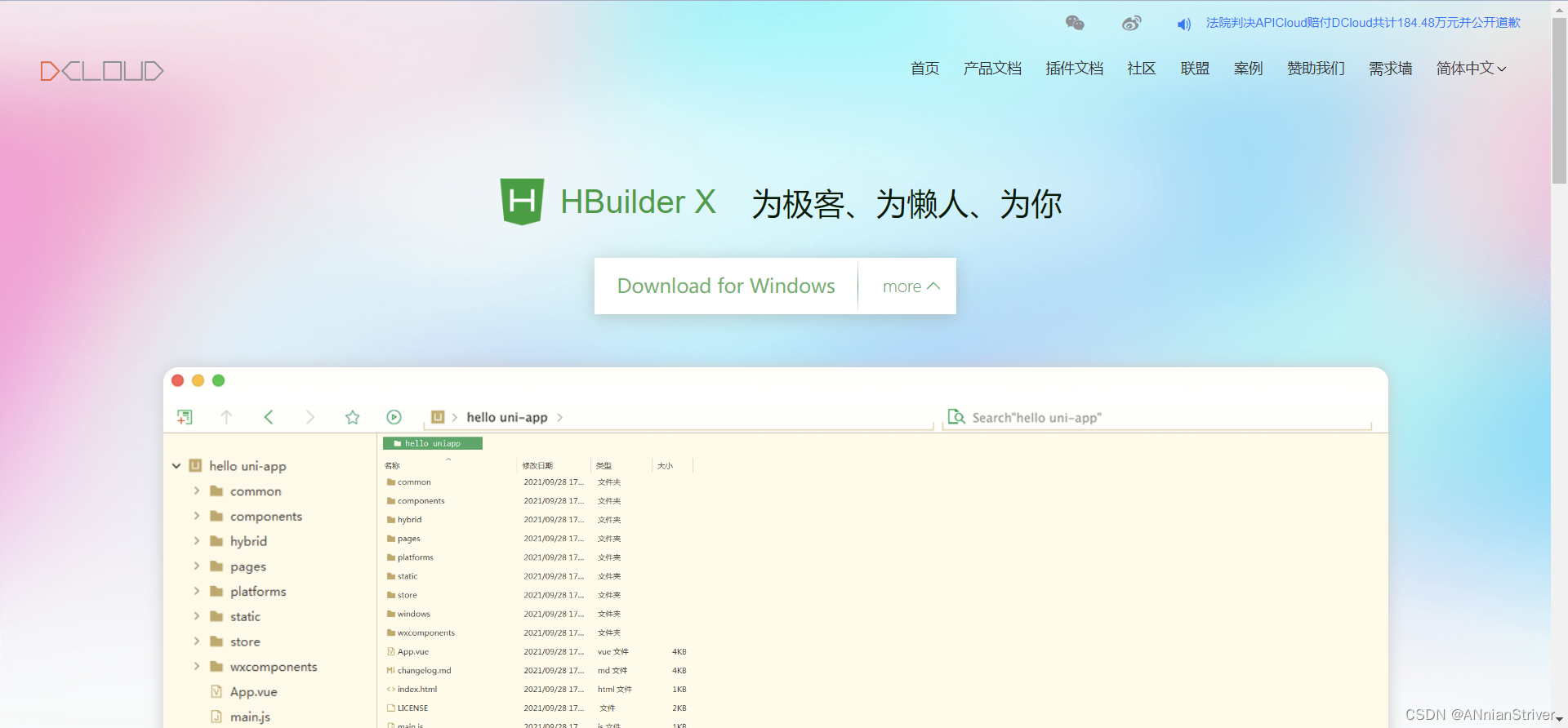This screenshot has width=1568, height=728.
Task: Expand the static folder in tree
Action: (197, 616)
